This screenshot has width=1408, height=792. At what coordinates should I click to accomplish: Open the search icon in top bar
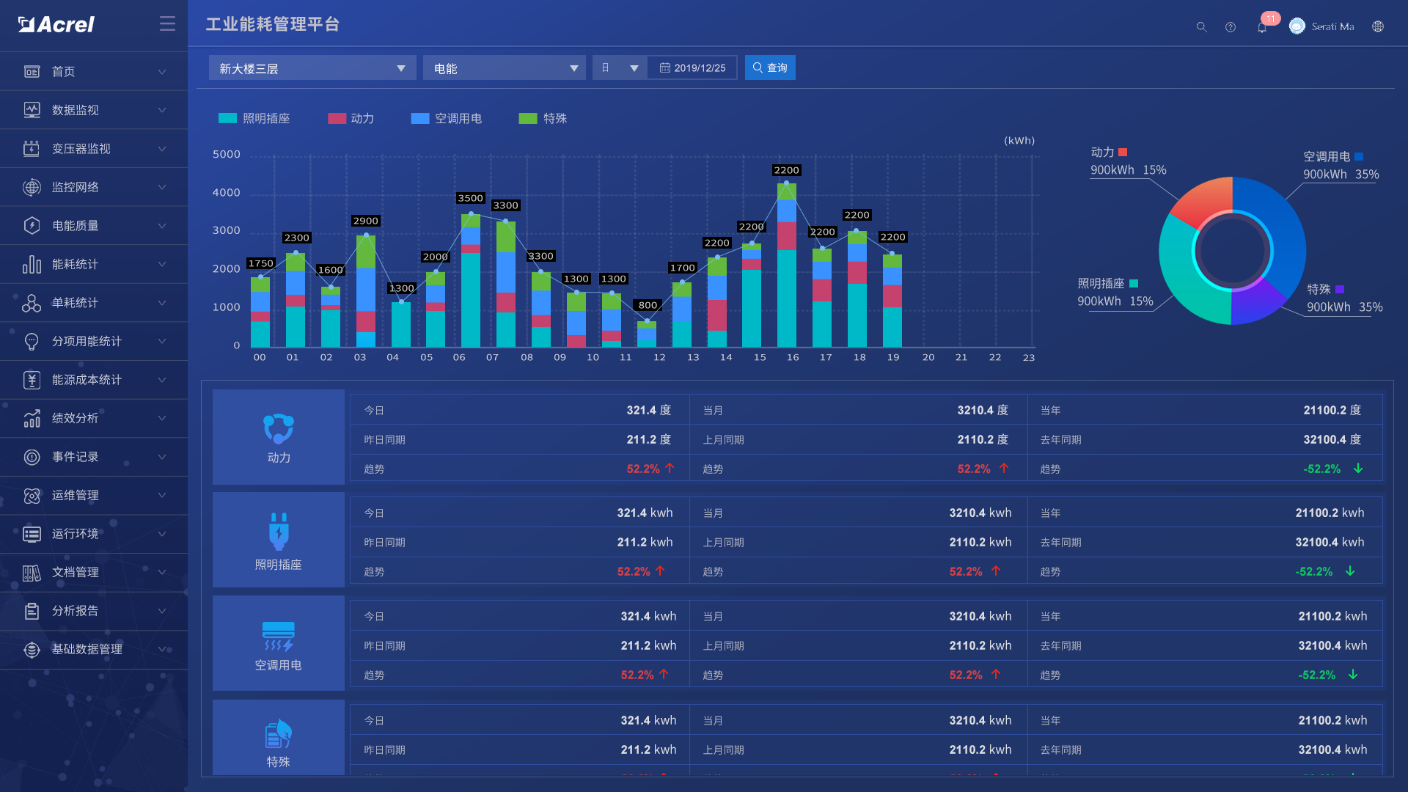click(1201, 27)
